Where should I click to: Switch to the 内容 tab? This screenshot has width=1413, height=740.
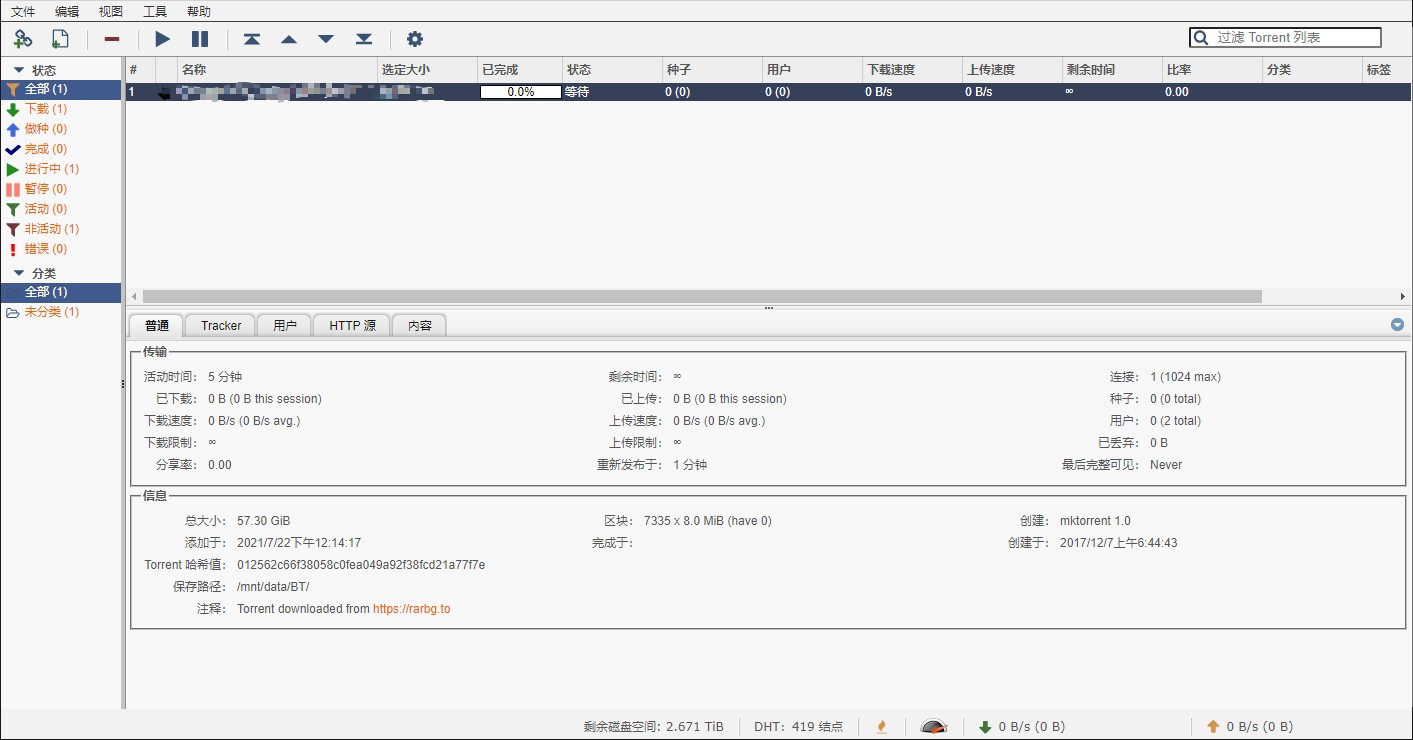coord(420,325)
